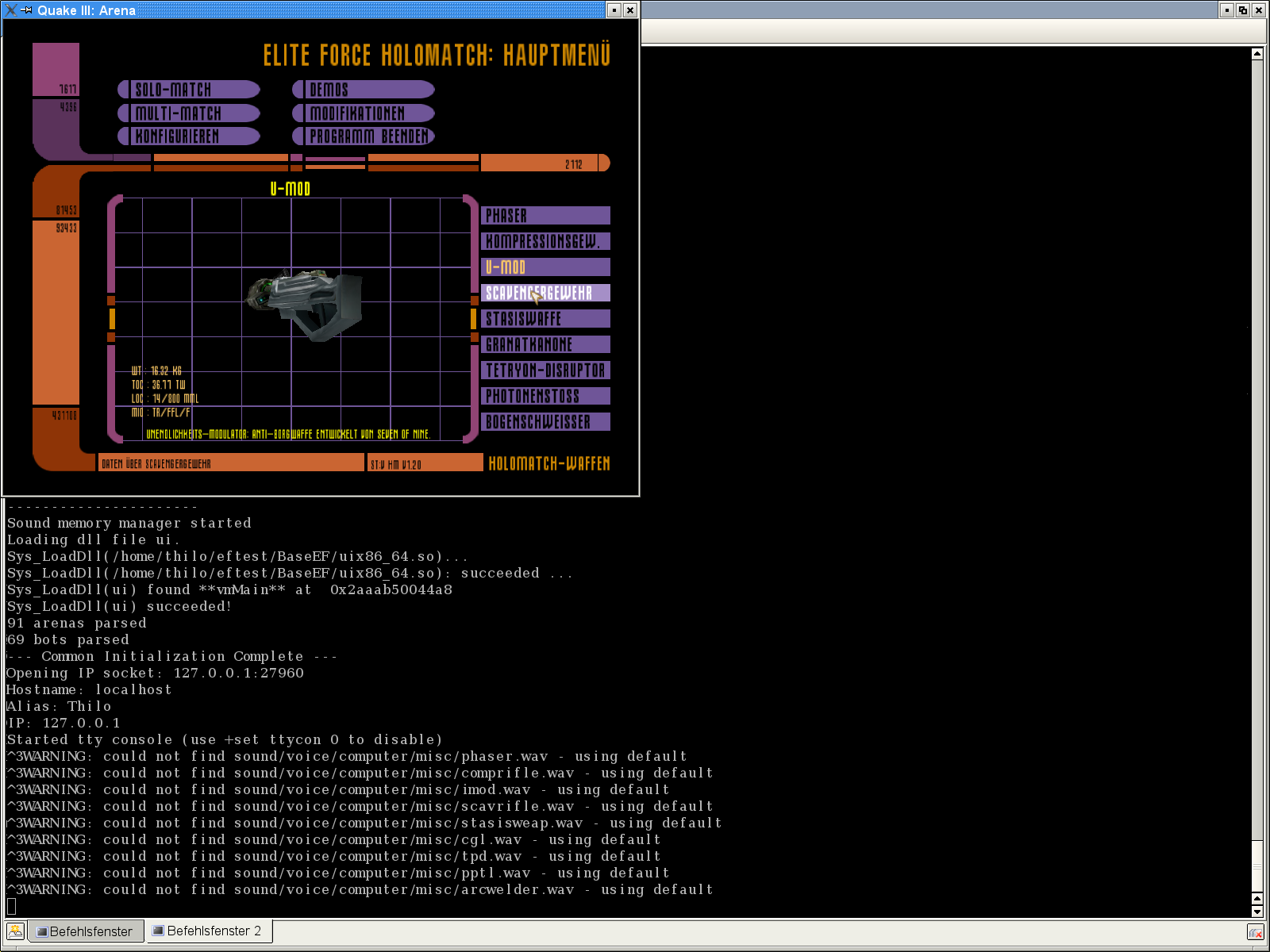The width and height of the screenshot is (1270, 952).
Task: Switch to the first Befehlsfenster tab
Action: (x=86, y=931)
